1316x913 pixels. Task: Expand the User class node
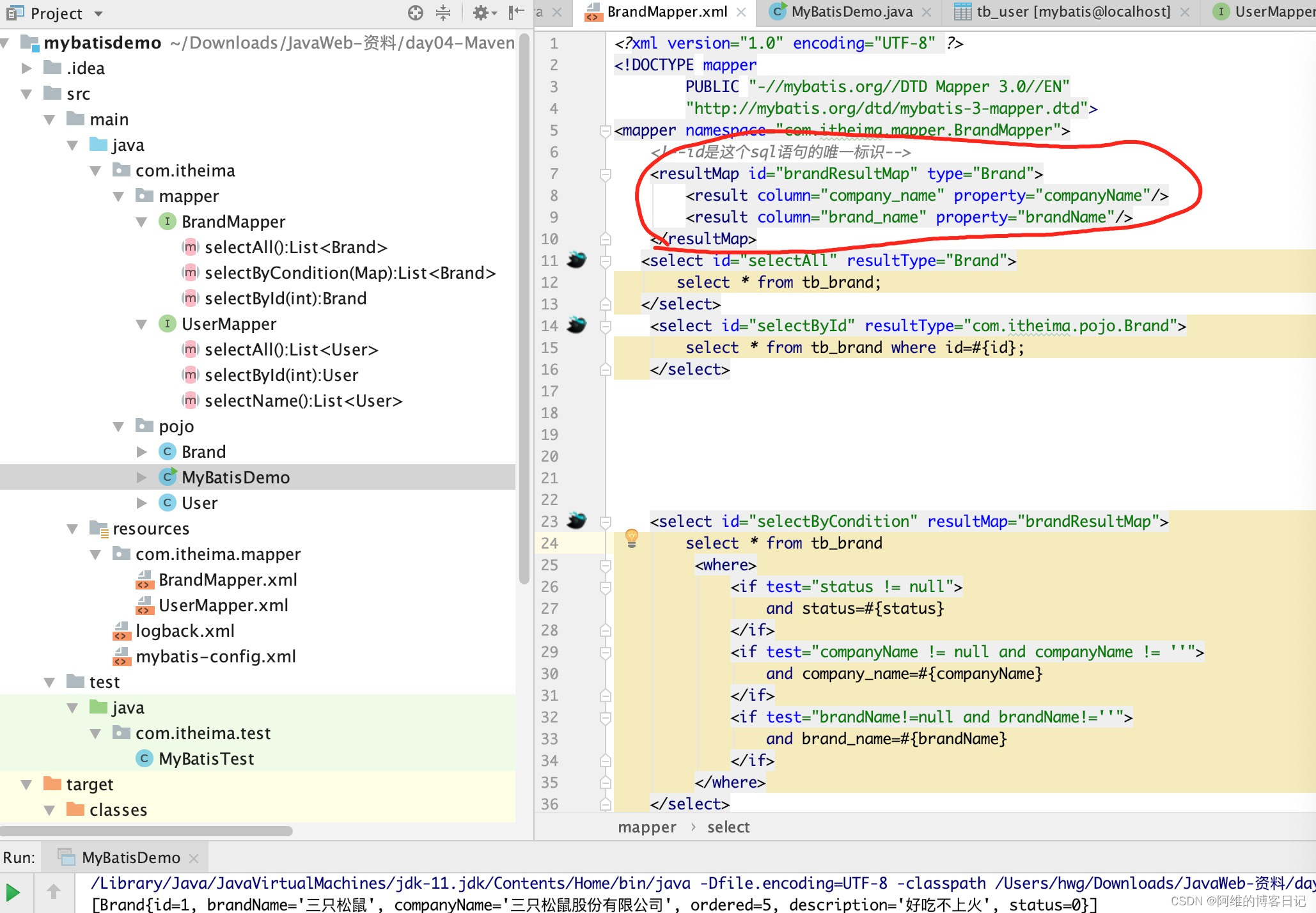click(141, 503)
